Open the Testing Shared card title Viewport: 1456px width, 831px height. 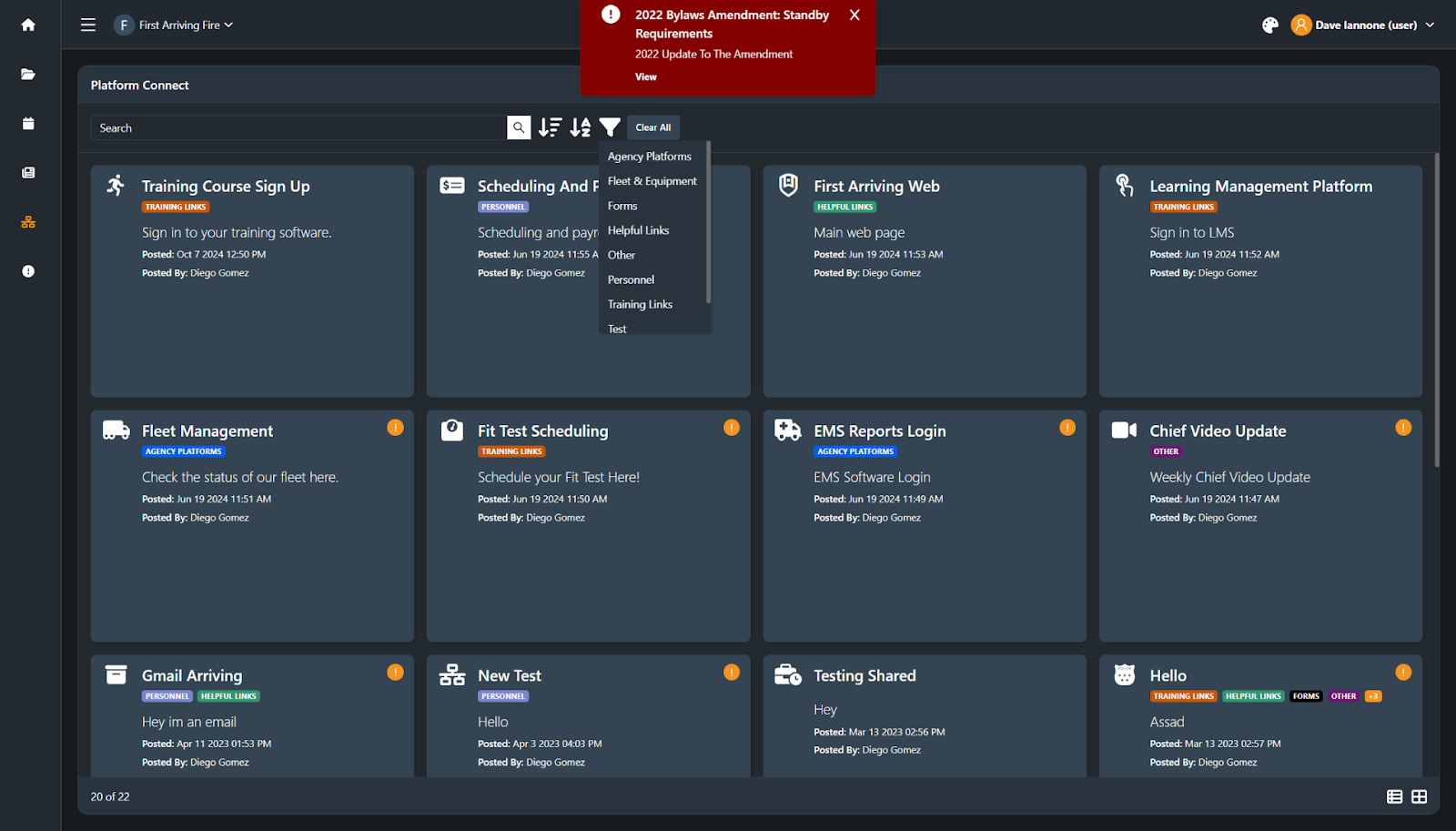point(864,675)
